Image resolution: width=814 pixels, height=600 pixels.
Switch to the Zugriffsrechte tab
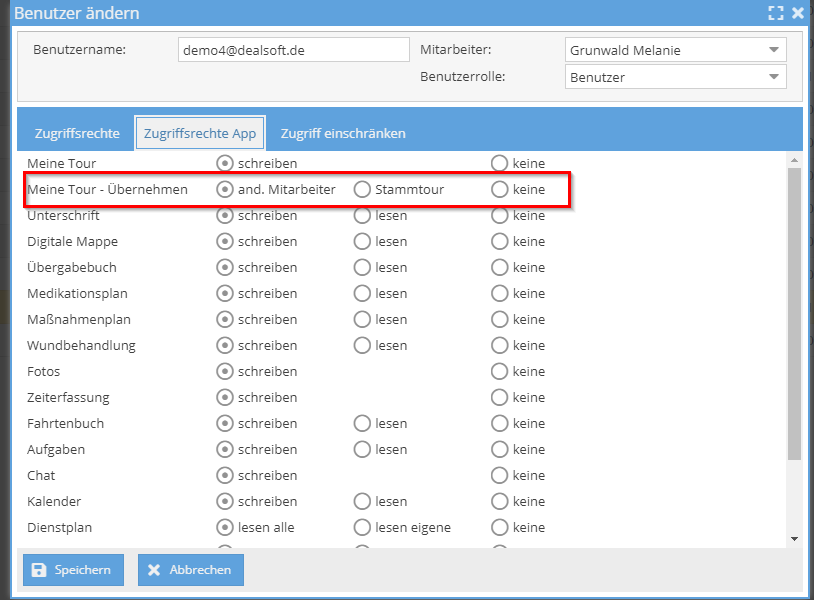pyautogui.click(x=78, y=133)
